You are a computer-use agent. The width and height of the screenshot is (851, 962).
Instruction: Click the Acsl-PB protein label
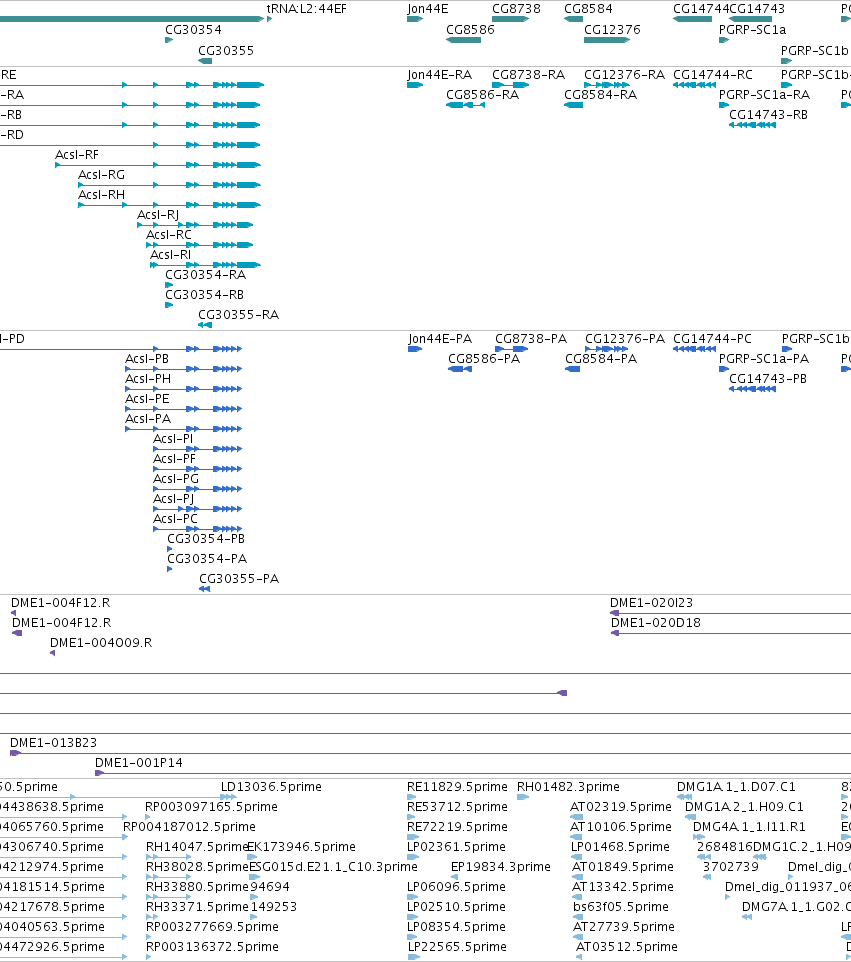click(147, 359)
